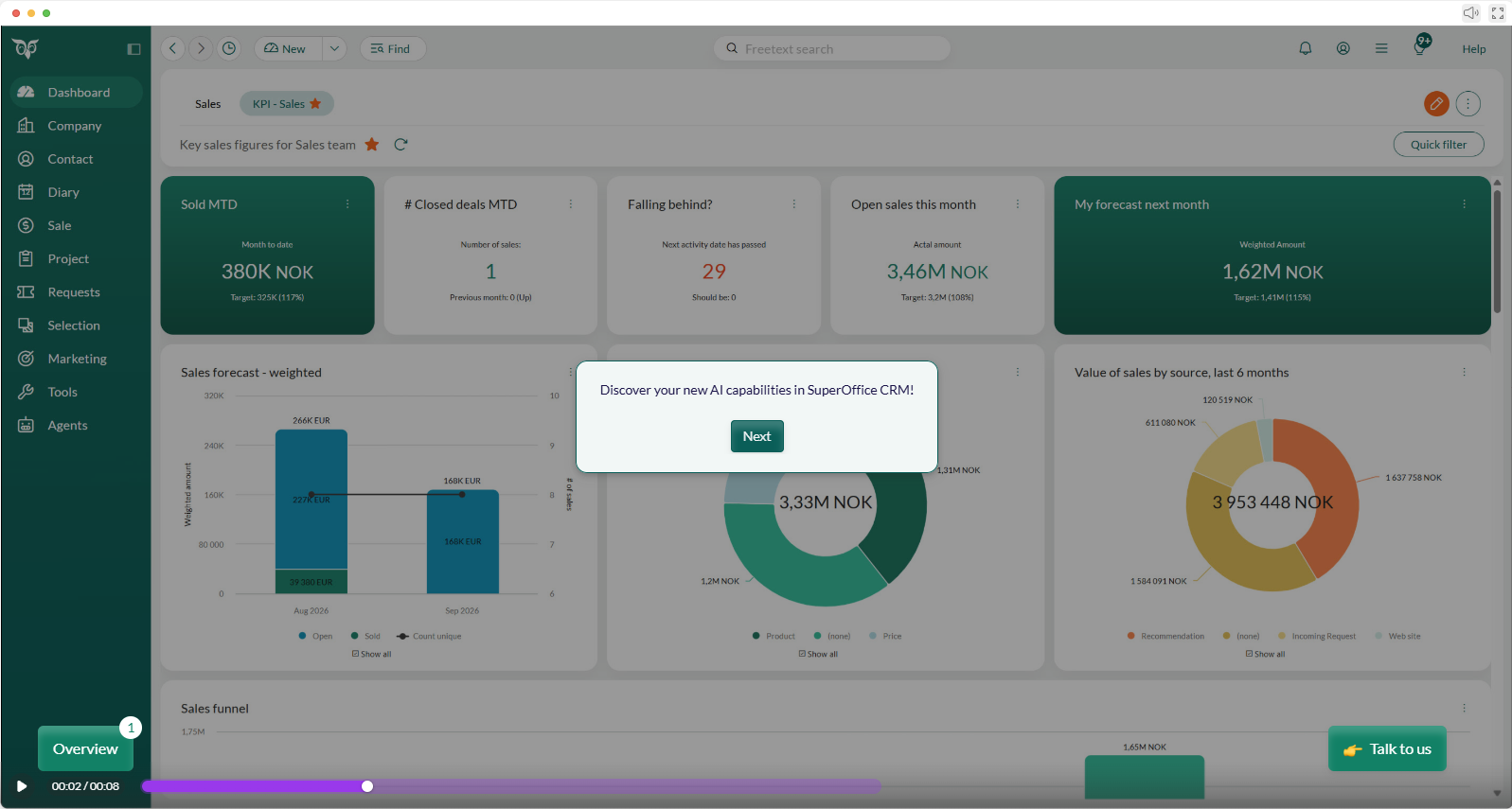Open the history clock icon
The image size is (1512, 809).
229,48
